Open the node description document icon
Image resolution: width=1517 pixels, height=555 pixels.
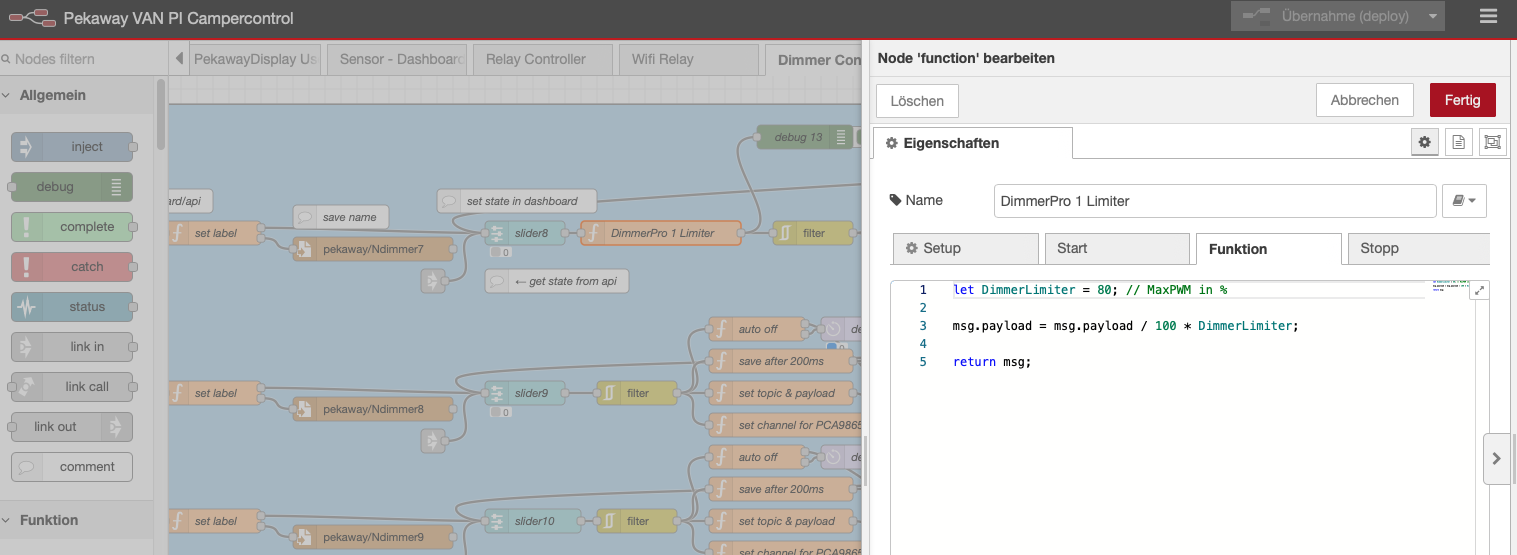[1459, 143]
